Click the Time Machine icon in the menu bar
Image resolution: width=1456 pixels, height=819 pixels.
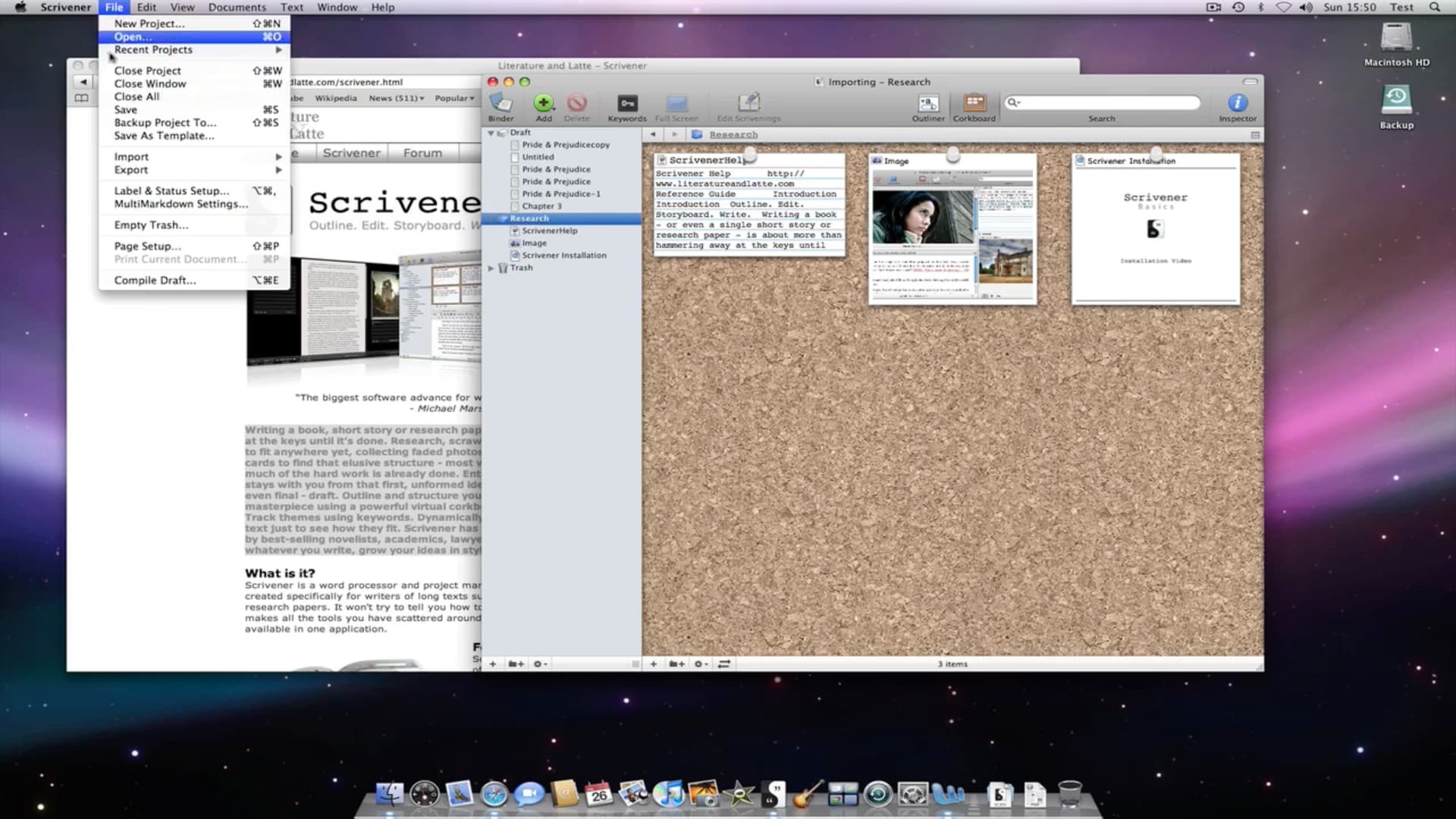[x=1238, y=7]
